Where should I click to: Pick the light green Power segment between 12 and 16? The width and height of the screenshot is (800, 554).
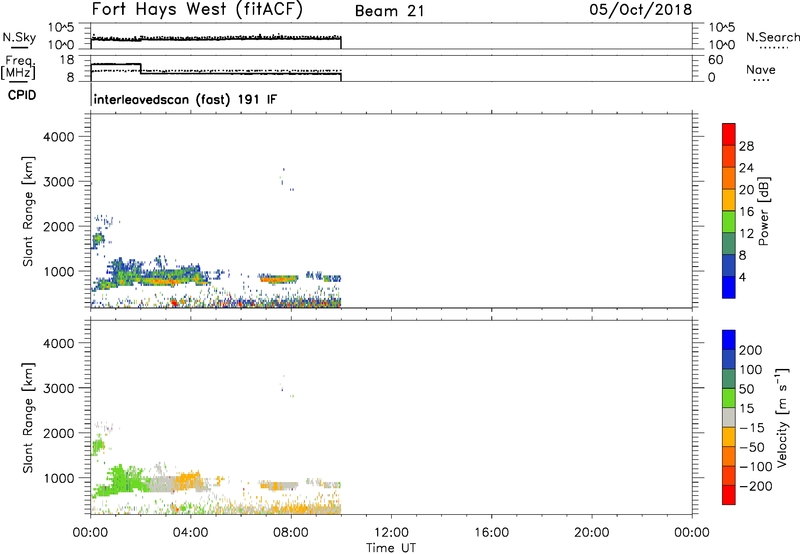point(729,222)
